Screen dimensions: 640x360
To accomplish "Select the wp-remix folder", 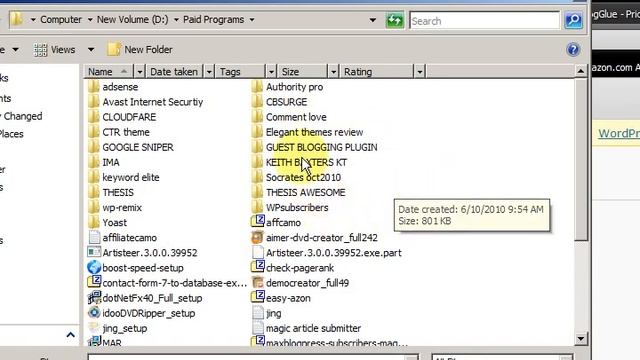I will pos(115,208).
